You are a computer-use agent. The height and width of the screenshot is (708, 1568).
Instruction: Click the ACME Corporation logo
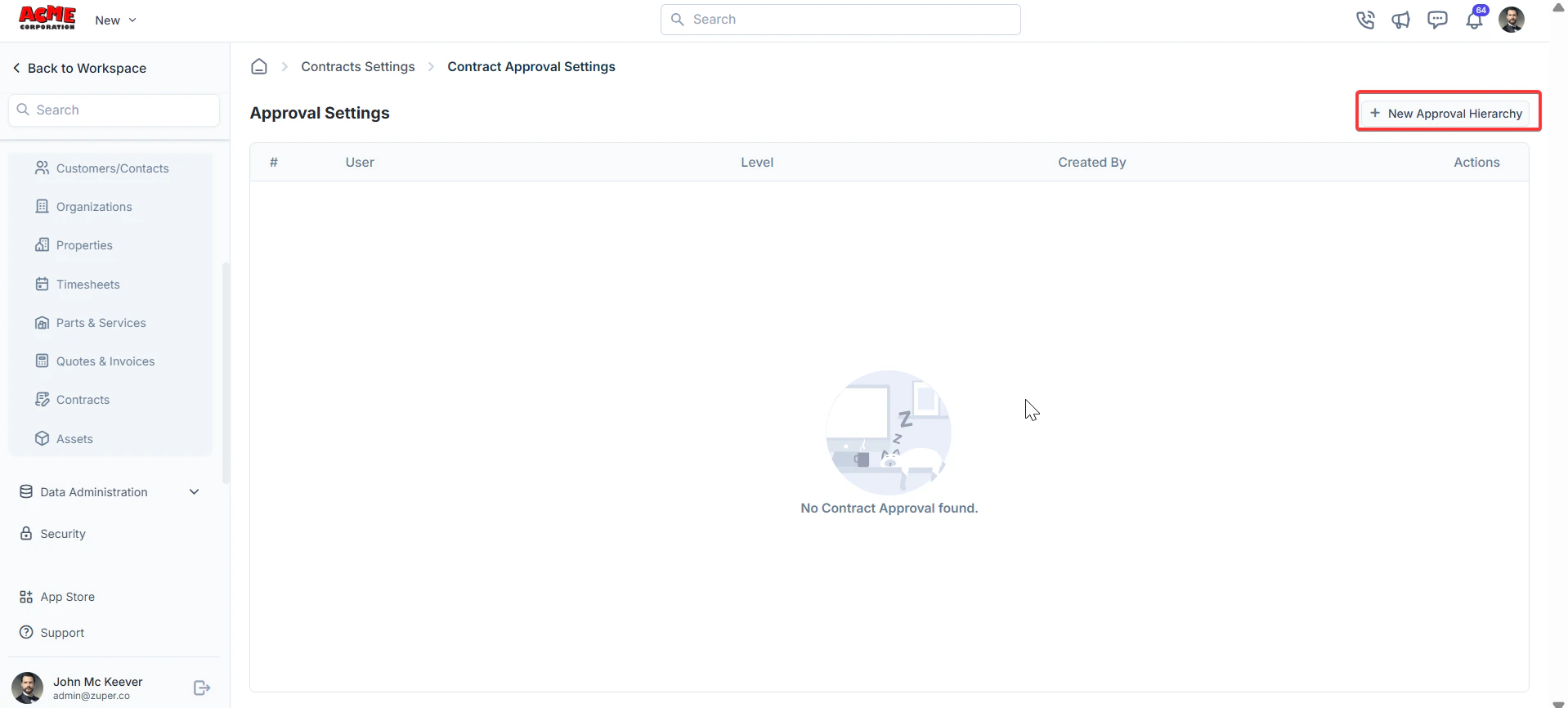(47, 18)
